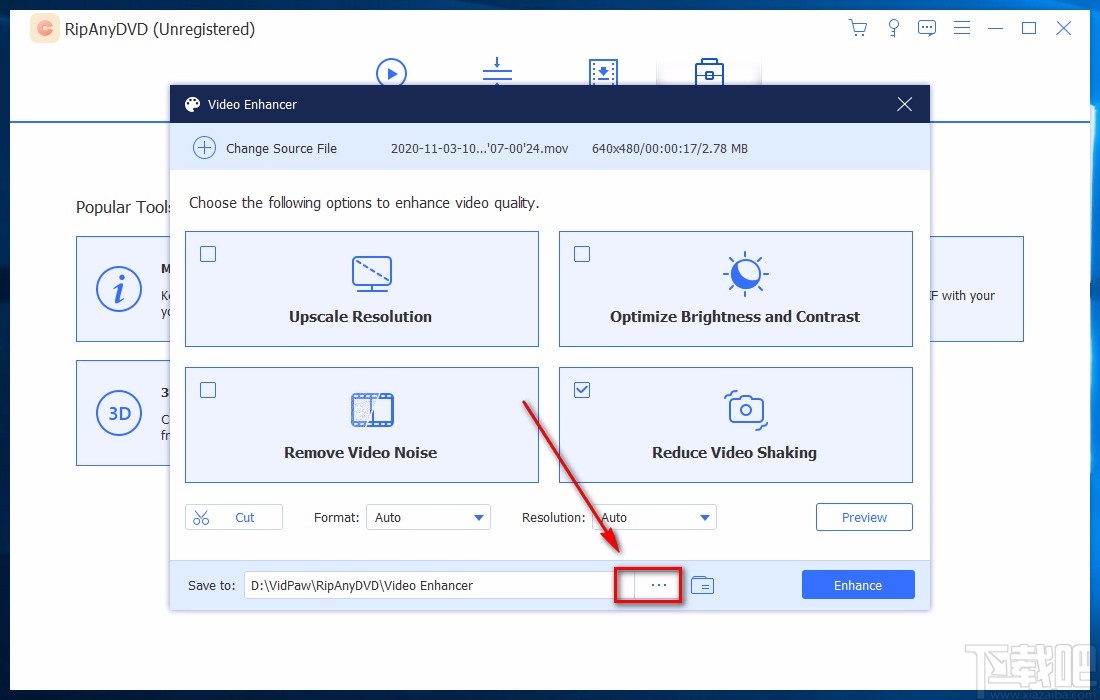Enable the Upscale Resolution checkbox

[x=208, y=254]
